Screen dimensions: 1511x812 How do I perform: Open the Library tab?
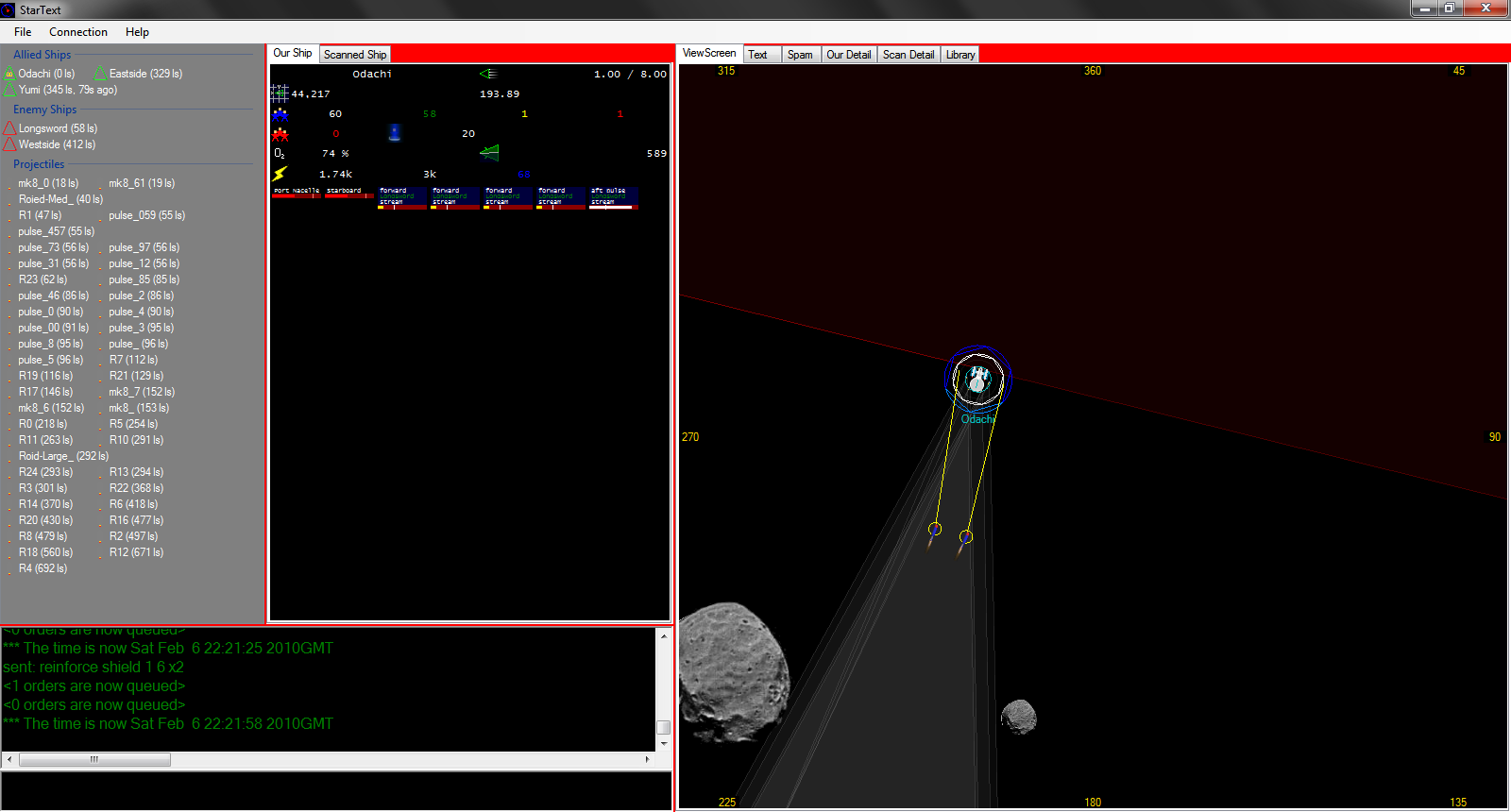click(x=959, y=55)
